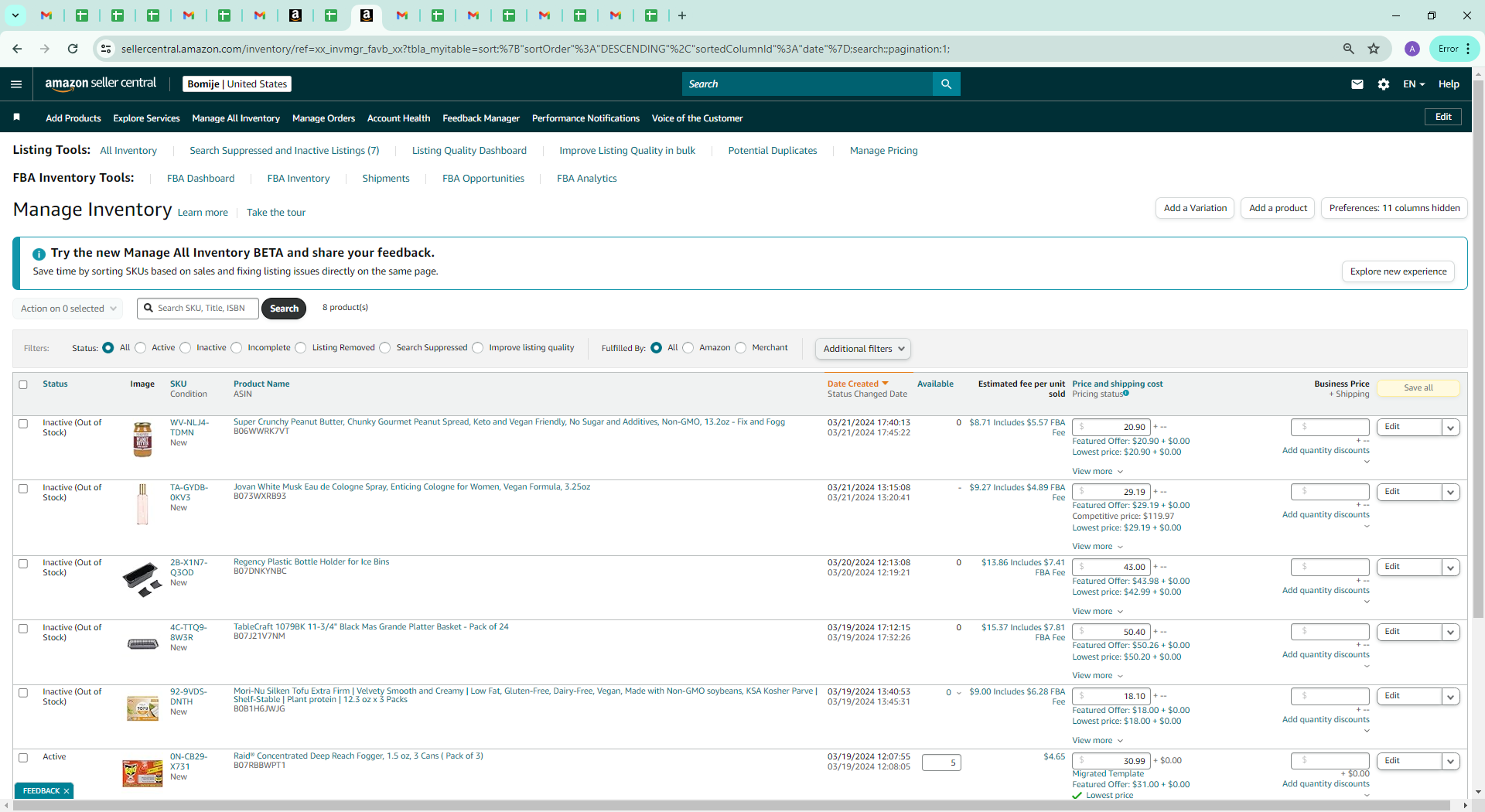Select the Incomplete status filter radio
Screen dimensions: 1485x812
pos(237,348)
